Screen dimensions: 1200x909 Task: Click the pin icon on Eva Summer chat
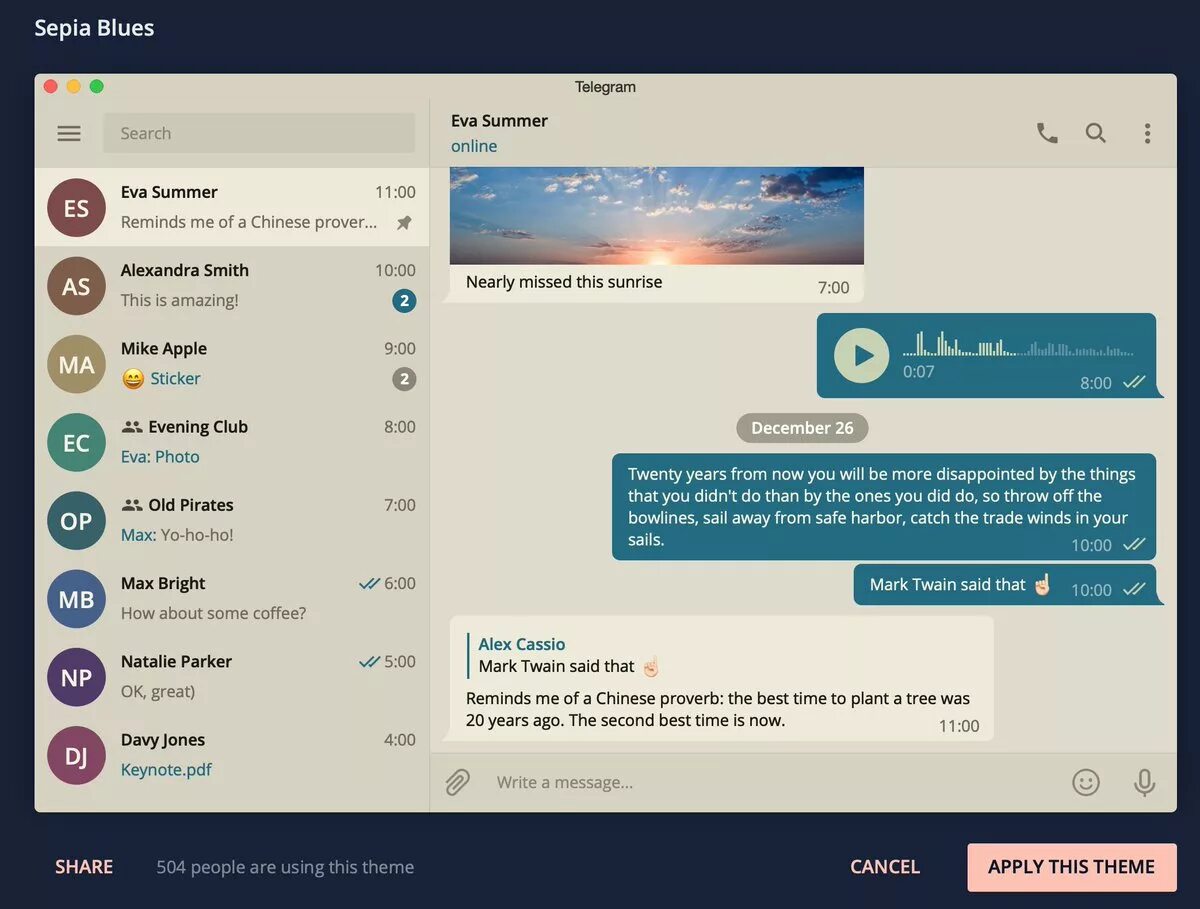click(x=404, y=223)
